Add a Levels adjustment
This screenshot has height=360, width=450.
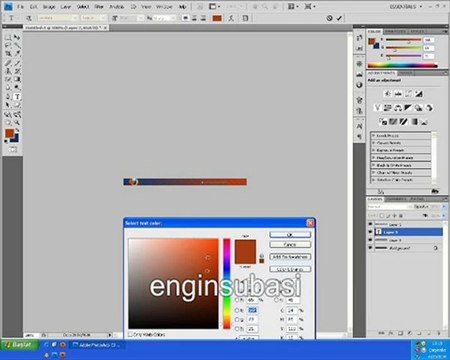tap(398, 94)
